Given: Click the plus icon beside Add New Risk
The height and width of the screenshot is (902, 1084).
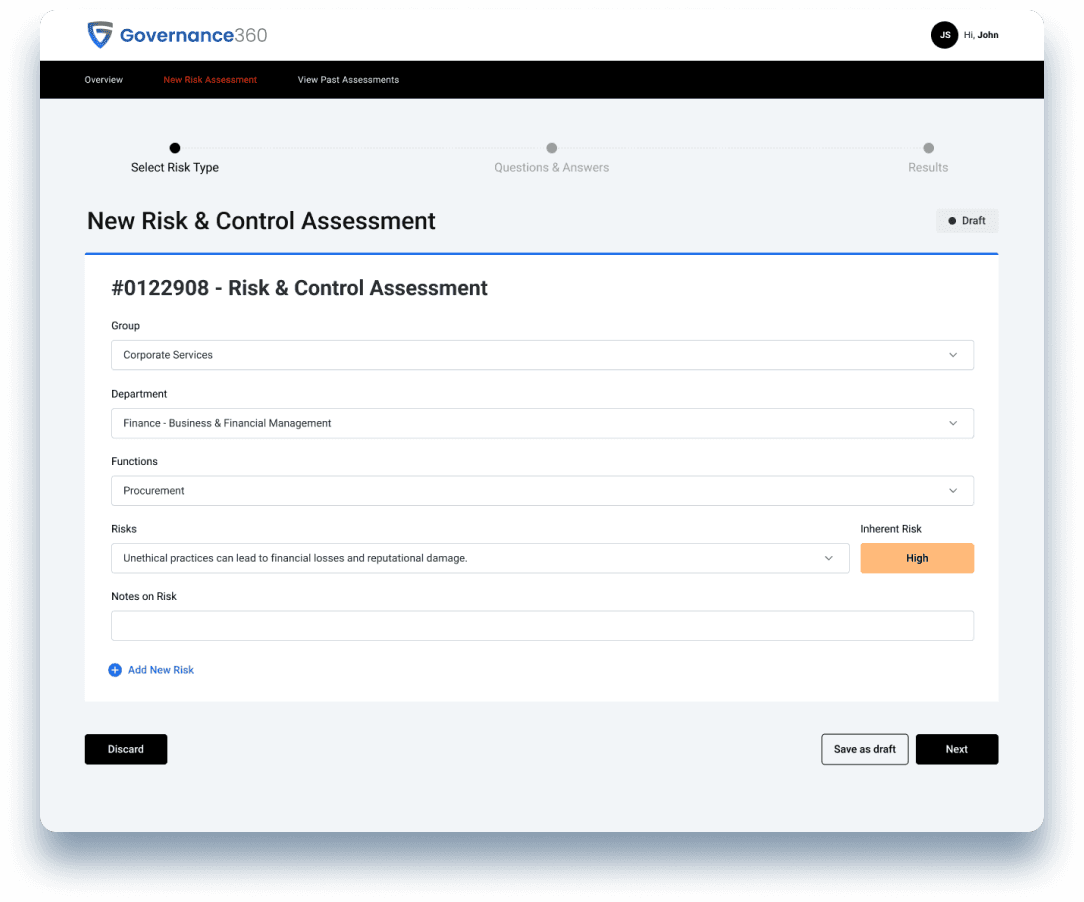Looking at the screenshot, I should pos(115,669).
